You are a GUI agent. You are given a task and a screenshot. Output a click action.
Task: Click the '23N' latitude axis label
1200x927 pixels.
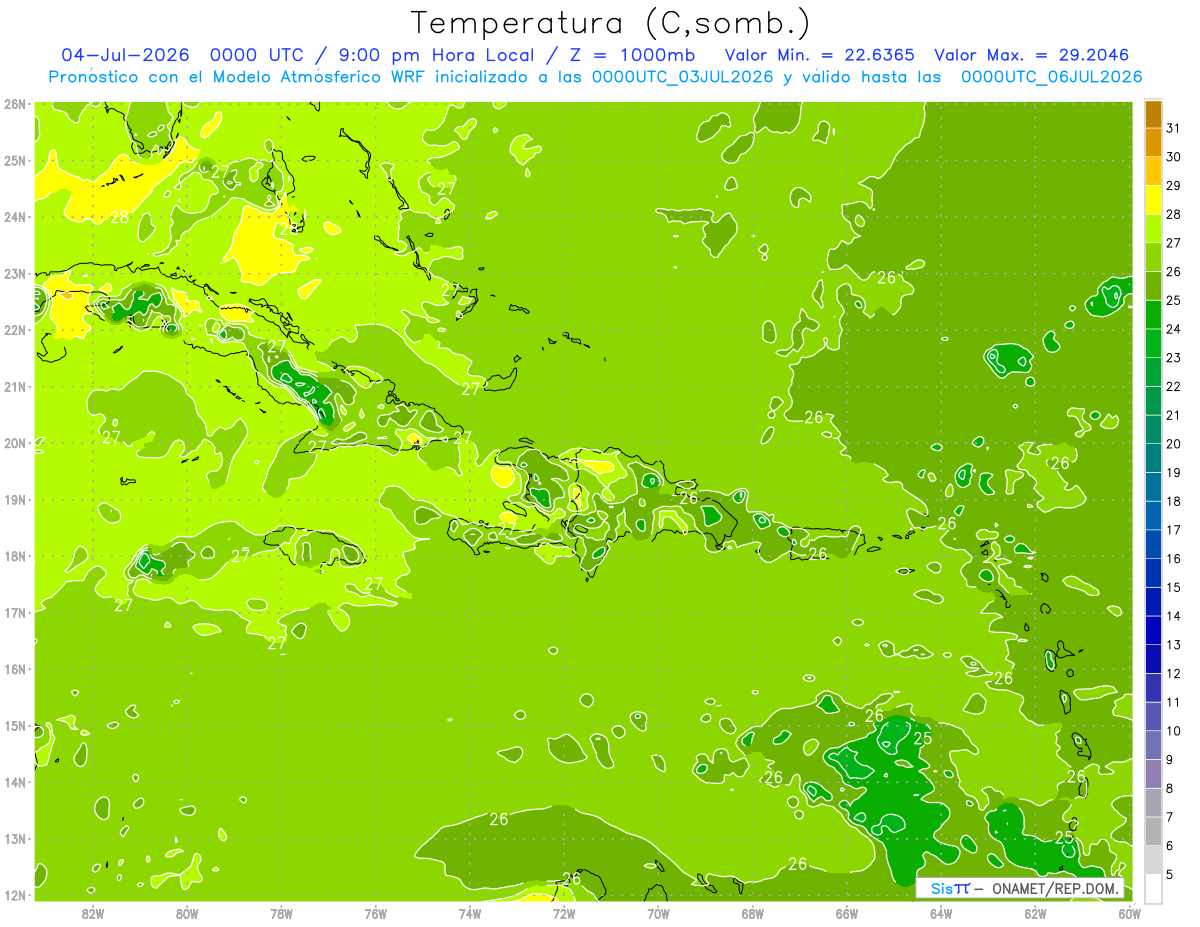click(14, 274)
